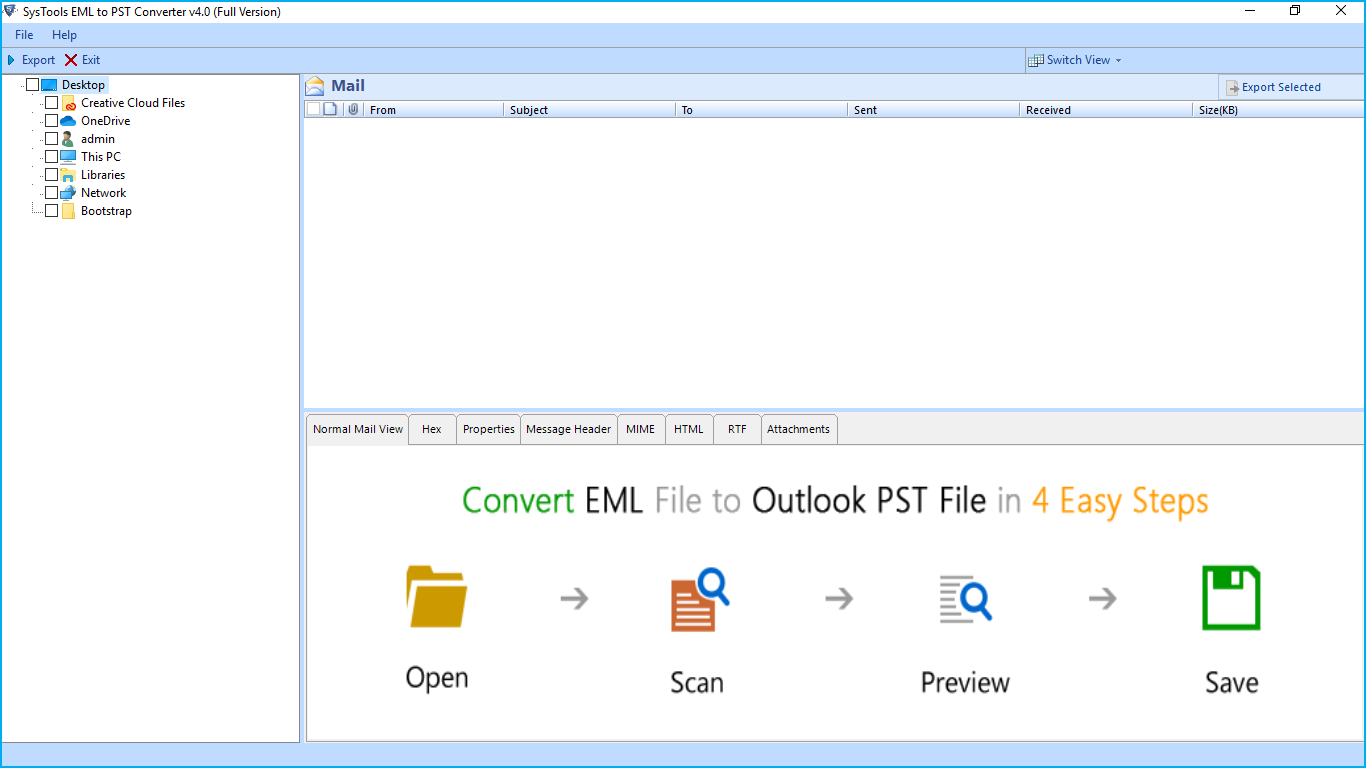Click the Network icon in tree
Screen dimensions: 1366x768
(x=68, y=193)
